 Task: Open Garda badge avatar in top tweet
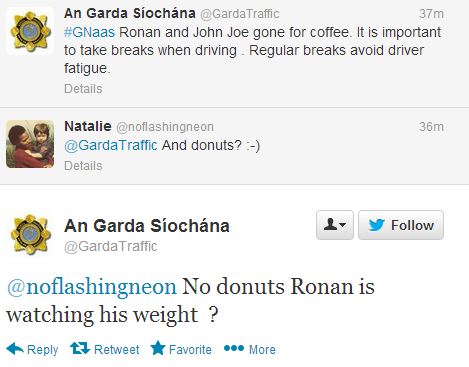[30, 31]
